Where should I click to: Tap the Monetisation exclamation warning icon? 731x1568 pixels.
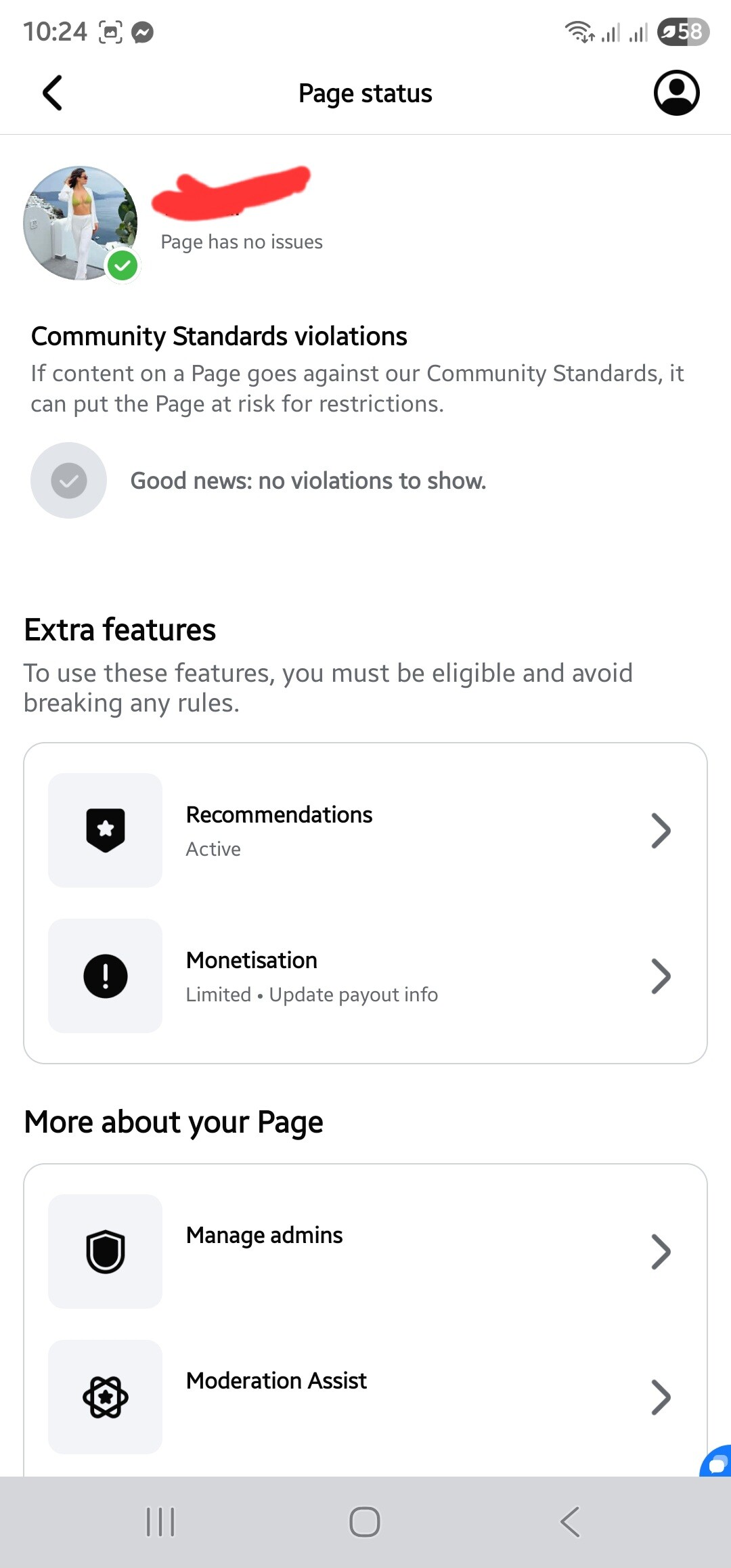click(x=106, y=976)
